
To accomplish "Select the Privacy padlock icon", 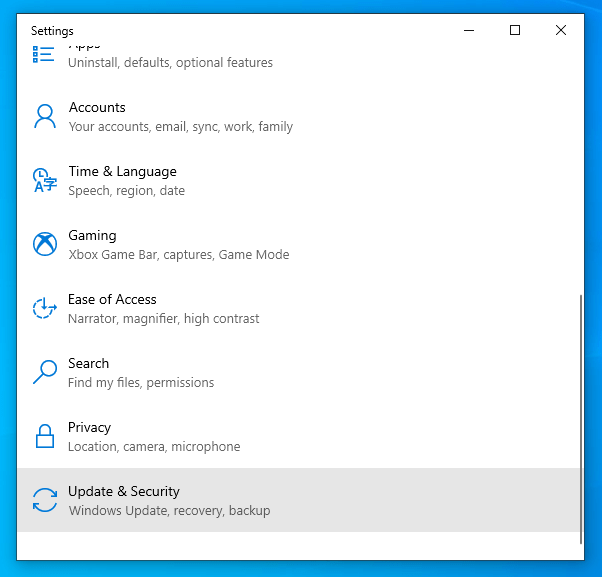I will 44,436.
